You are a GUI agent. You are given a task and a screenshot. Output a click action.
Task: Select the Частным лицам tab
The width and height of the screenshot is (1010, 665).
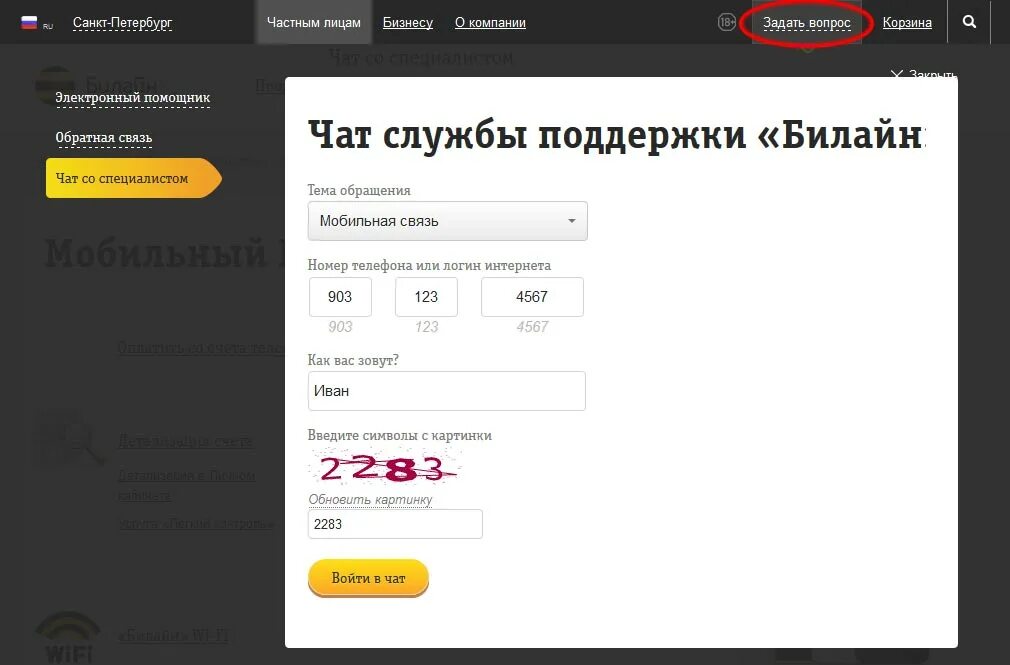(x=314, y=23)
